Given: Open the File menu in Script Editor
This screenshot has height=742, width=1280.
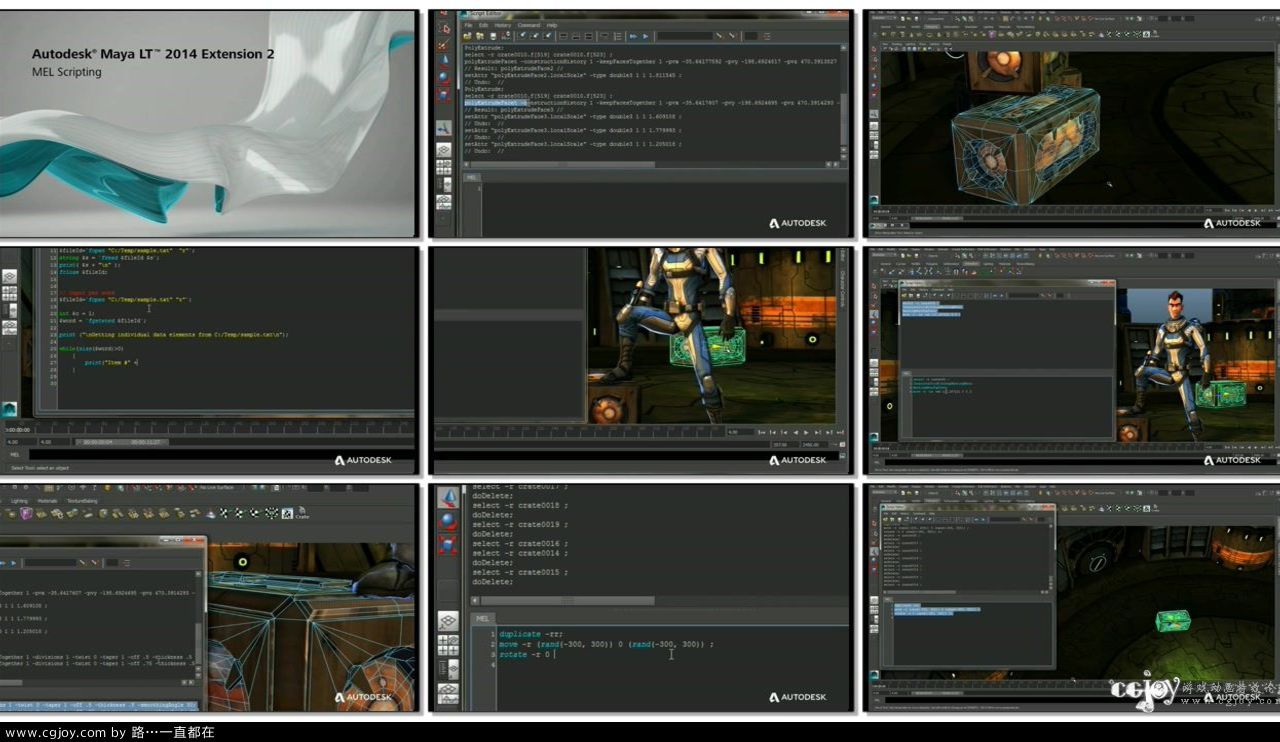Looking at the screenshot, I should [x=469, y=25].
